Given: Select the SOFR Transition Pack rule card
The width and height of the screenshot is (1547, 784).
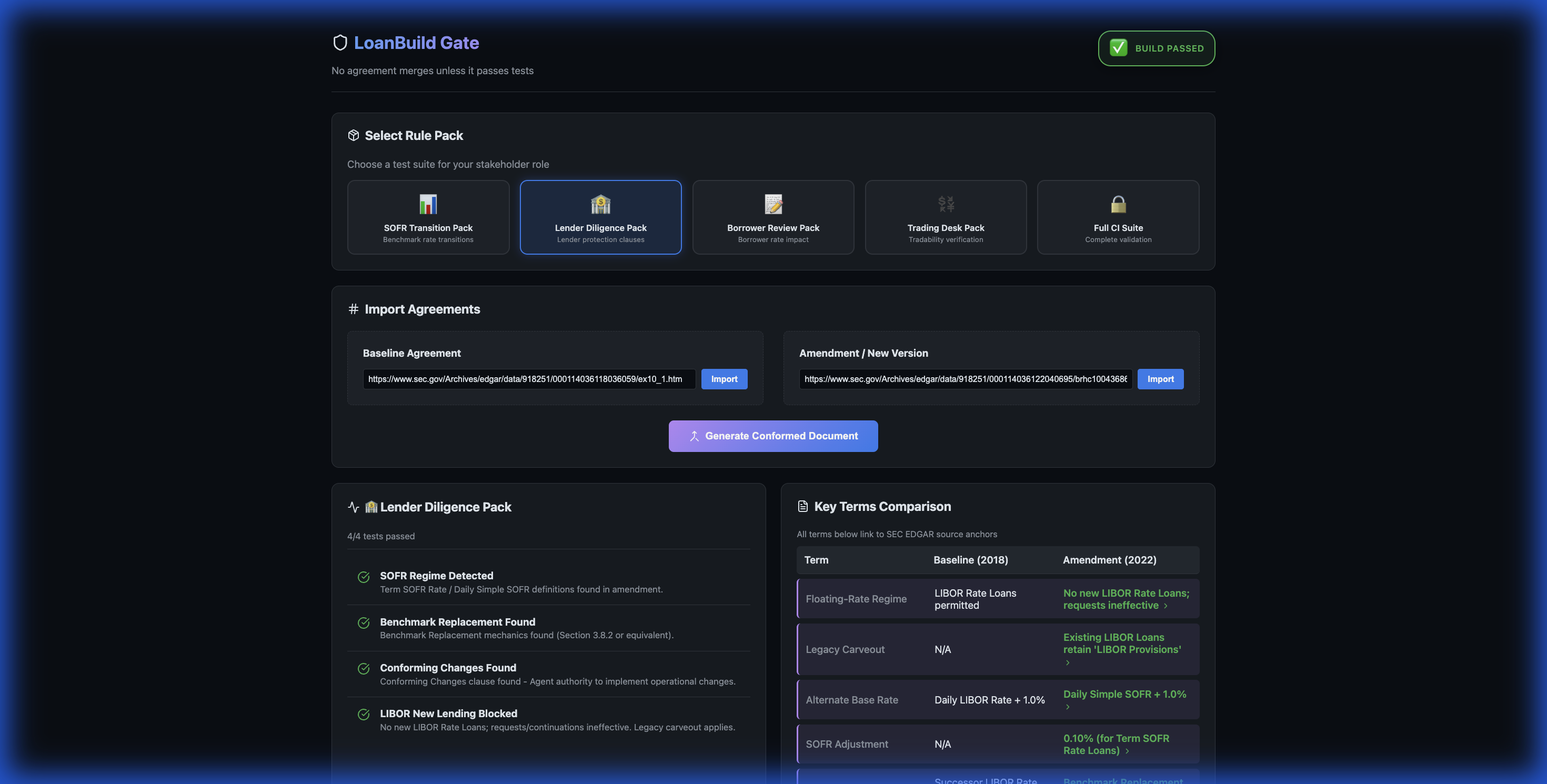Looking at the screenshot, I should click(x=428, y=217).
